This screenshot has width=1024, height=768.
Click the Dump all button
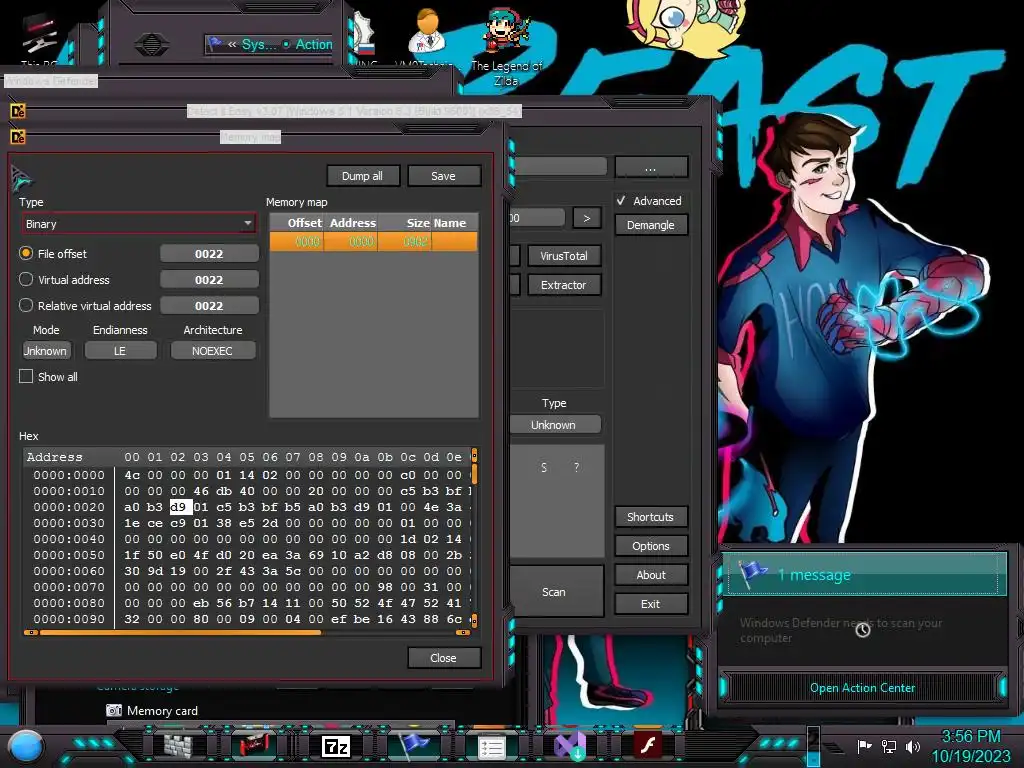click(x=362, y=176)
